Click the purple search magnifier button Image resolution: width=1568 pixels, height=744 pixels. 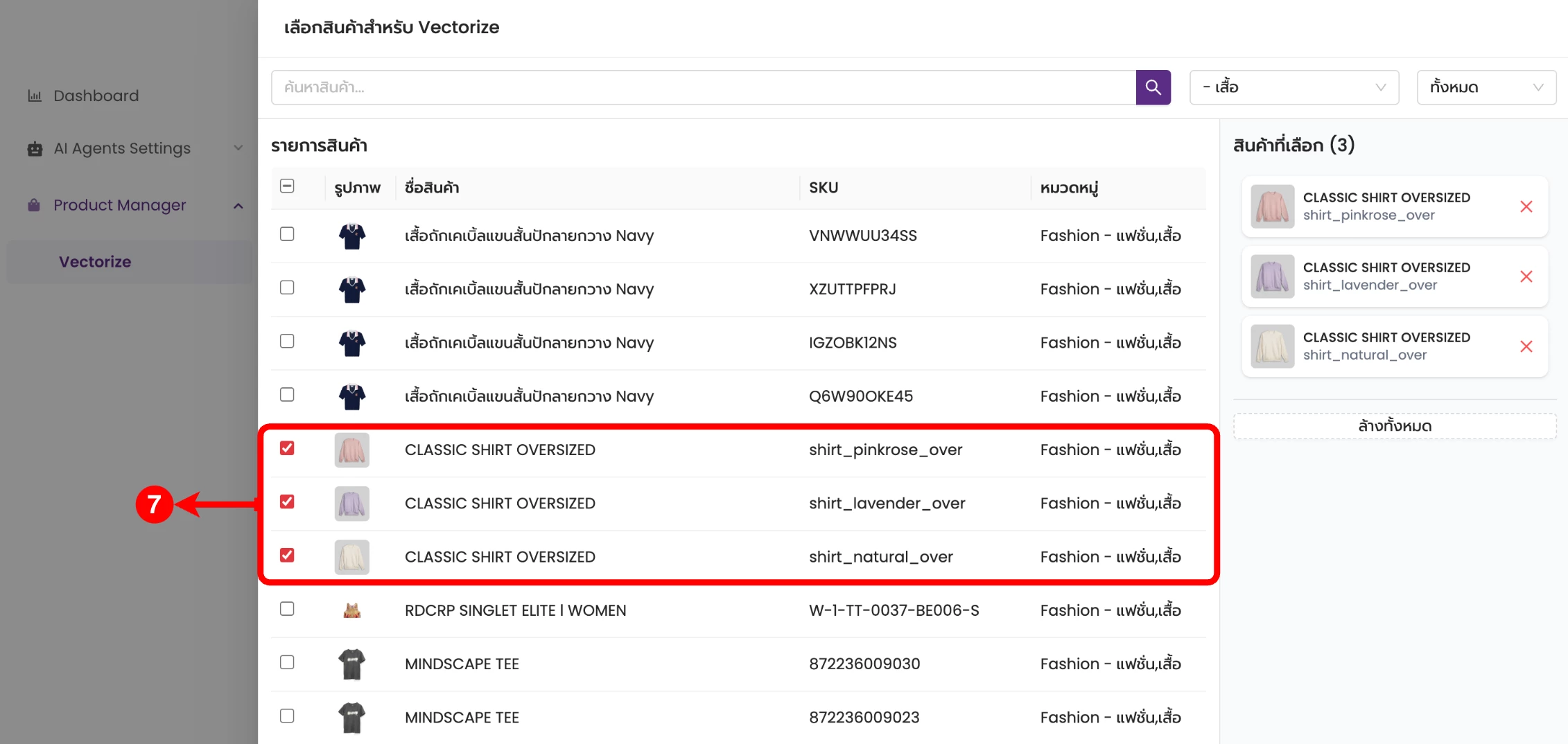[1153, 87]
